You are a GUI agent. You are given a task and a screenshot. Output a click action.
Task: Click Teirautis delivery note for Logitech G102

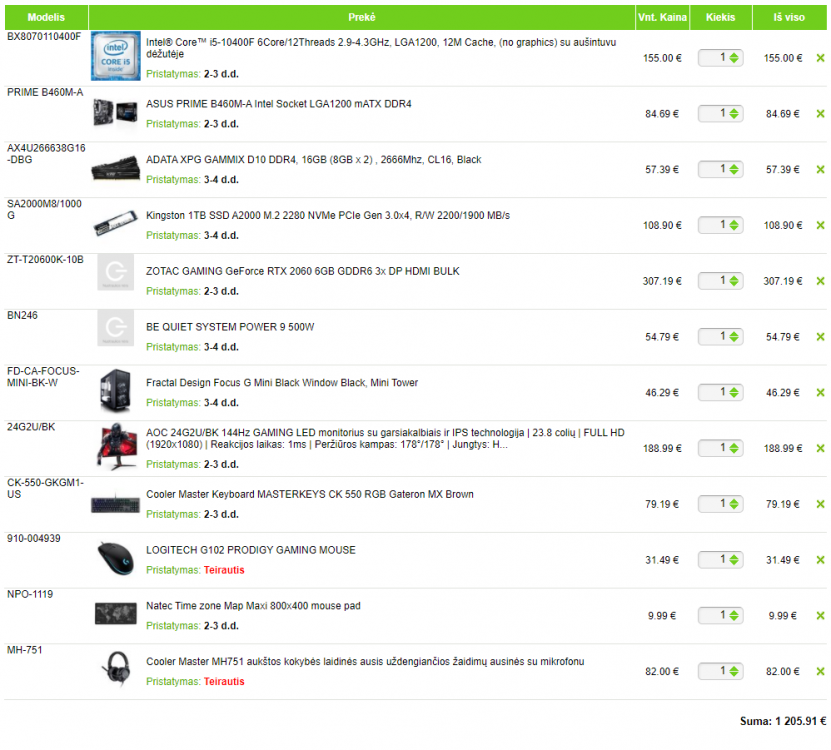click(224, 570)
